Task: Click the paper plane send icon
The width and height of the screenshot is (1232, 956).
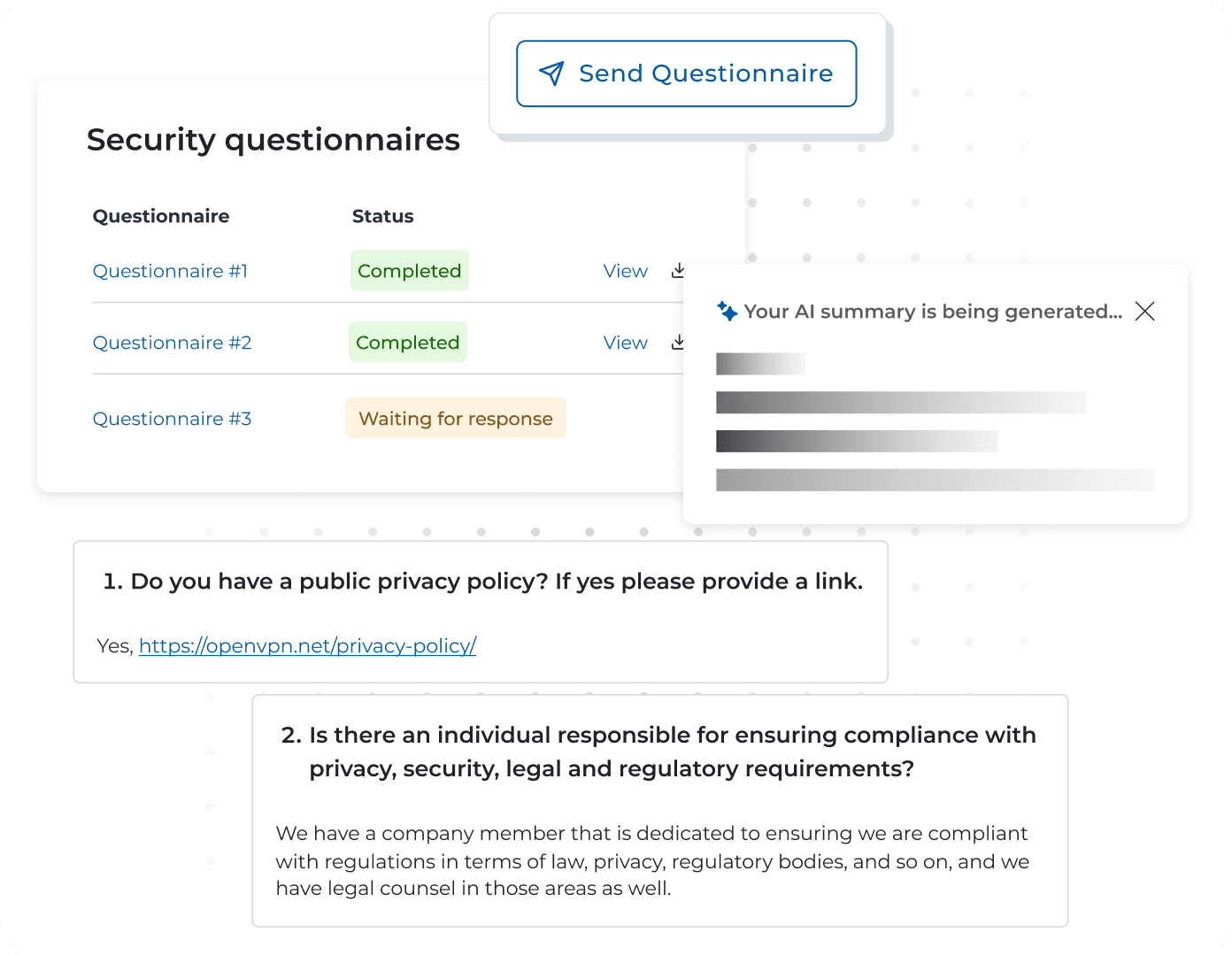Action: coord(551,73)
